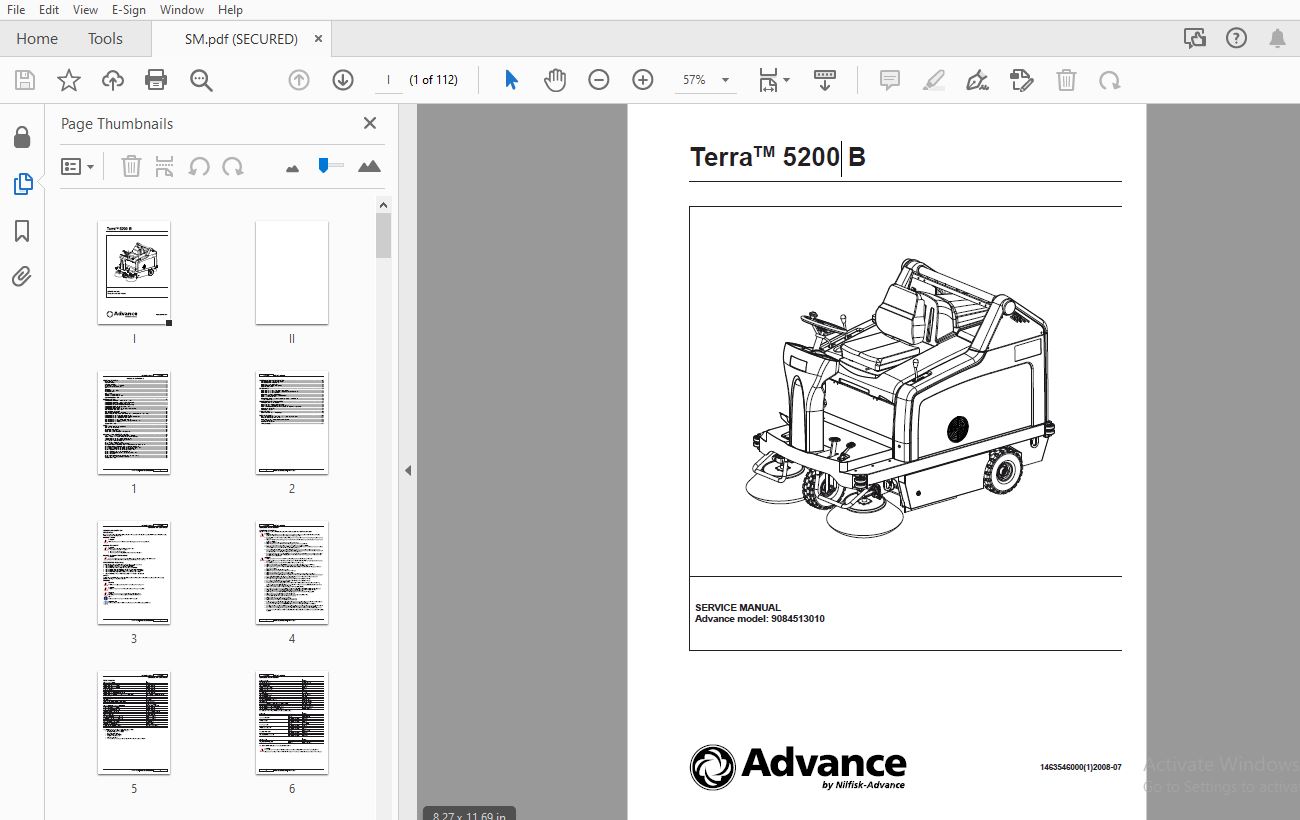Select the SM.pdf (SECURED) document tab
The image size is (1300, 820).
tap(241, 39)
